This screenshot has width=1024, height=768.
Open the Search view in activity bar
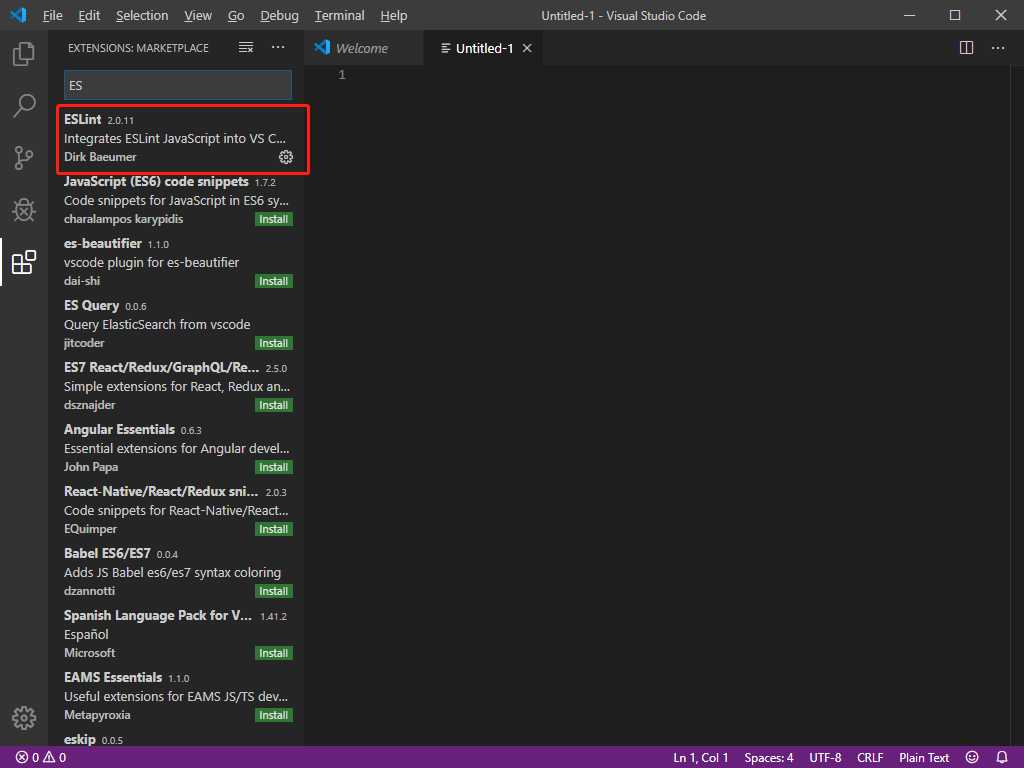(x=24, y=105)
